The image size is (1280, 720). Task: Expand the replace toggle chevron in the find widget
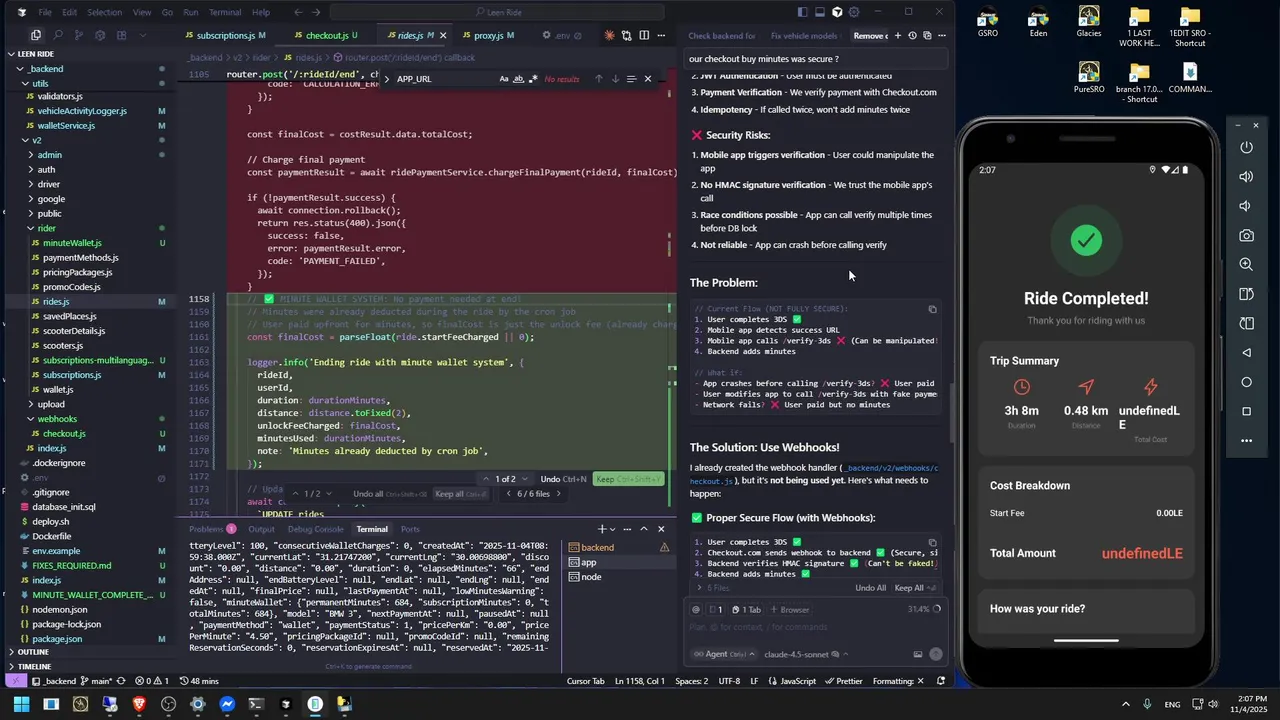[x=386, y=79]
